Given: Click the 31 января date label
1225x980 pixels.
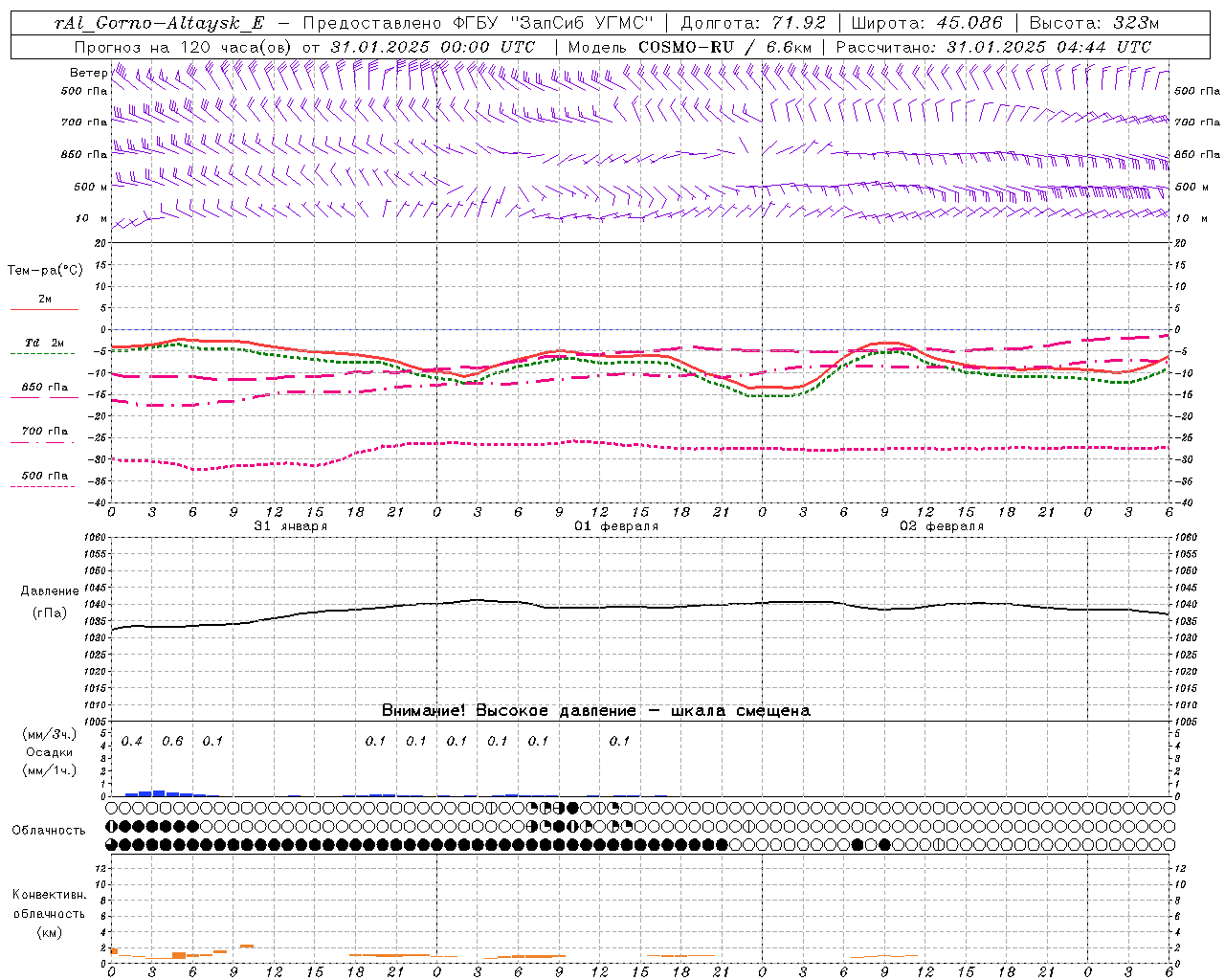Looking at the screenshot, I should tap(290, 526).
